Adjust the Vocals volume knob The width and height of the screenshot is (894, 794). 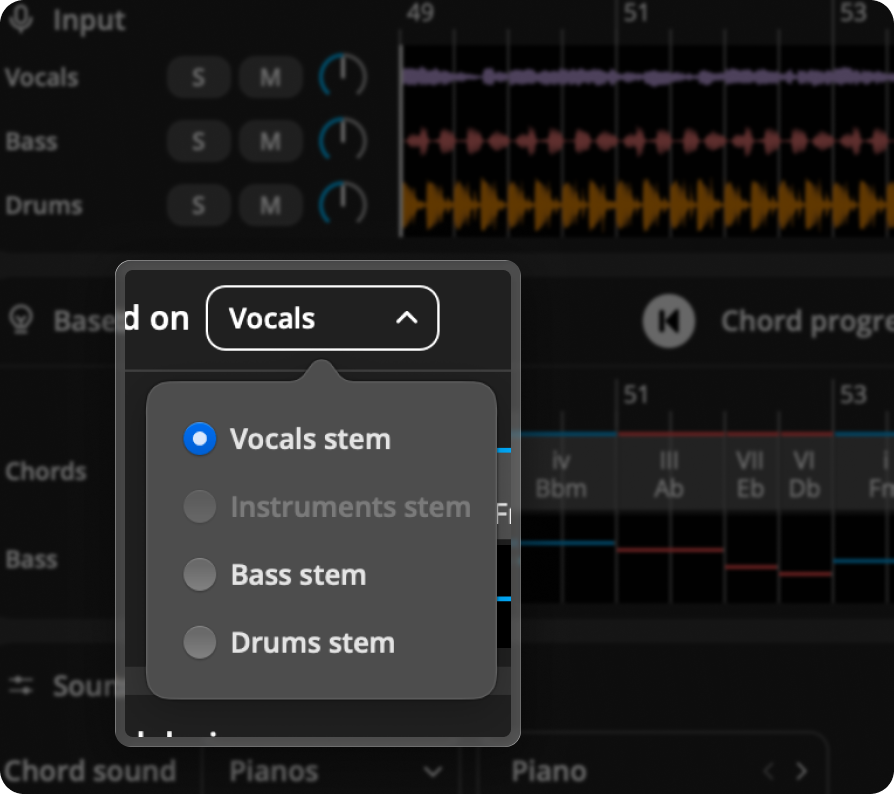point(343,77)
